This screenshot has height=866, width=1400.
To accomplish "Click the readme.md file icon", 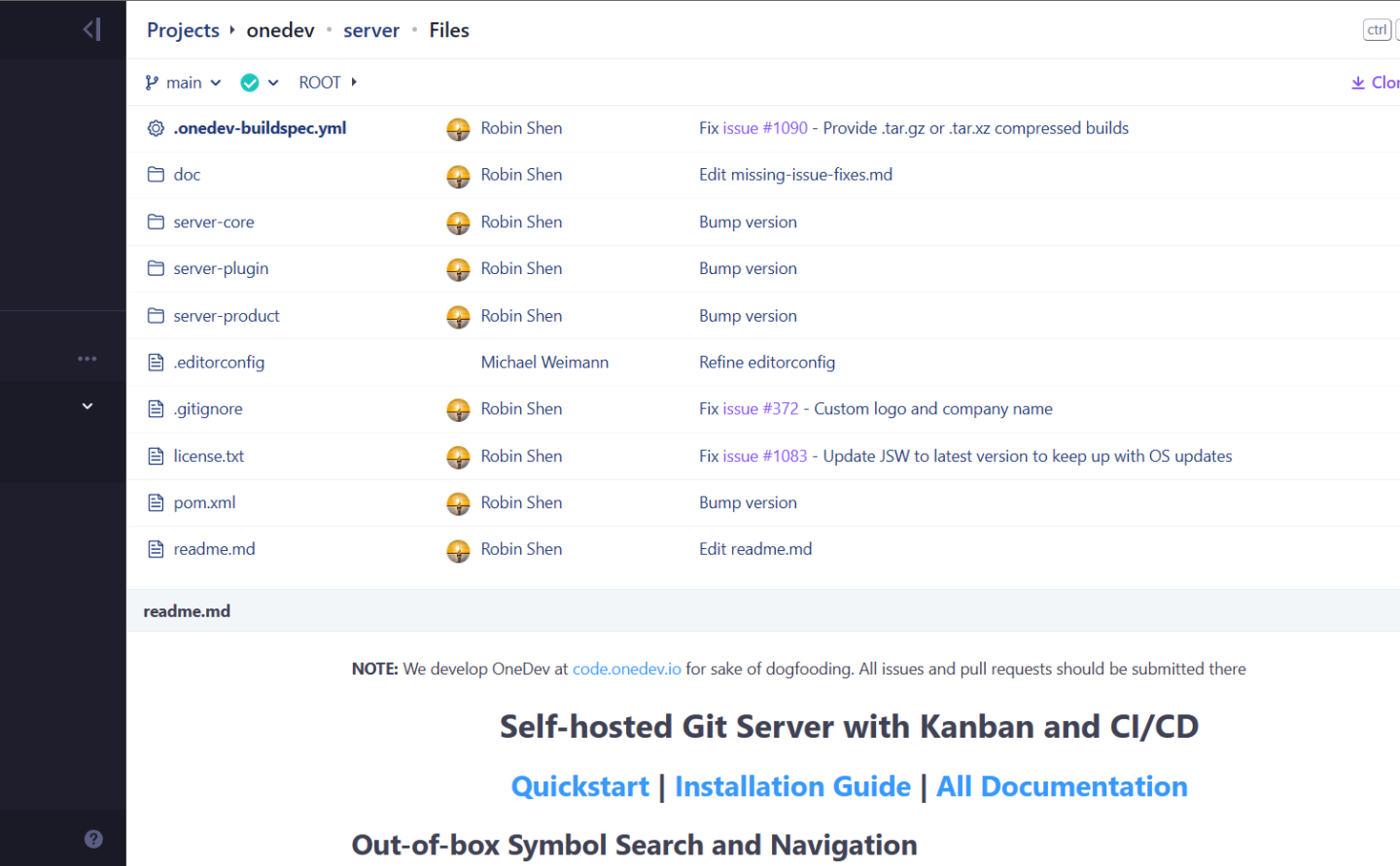I will [156, 549].
